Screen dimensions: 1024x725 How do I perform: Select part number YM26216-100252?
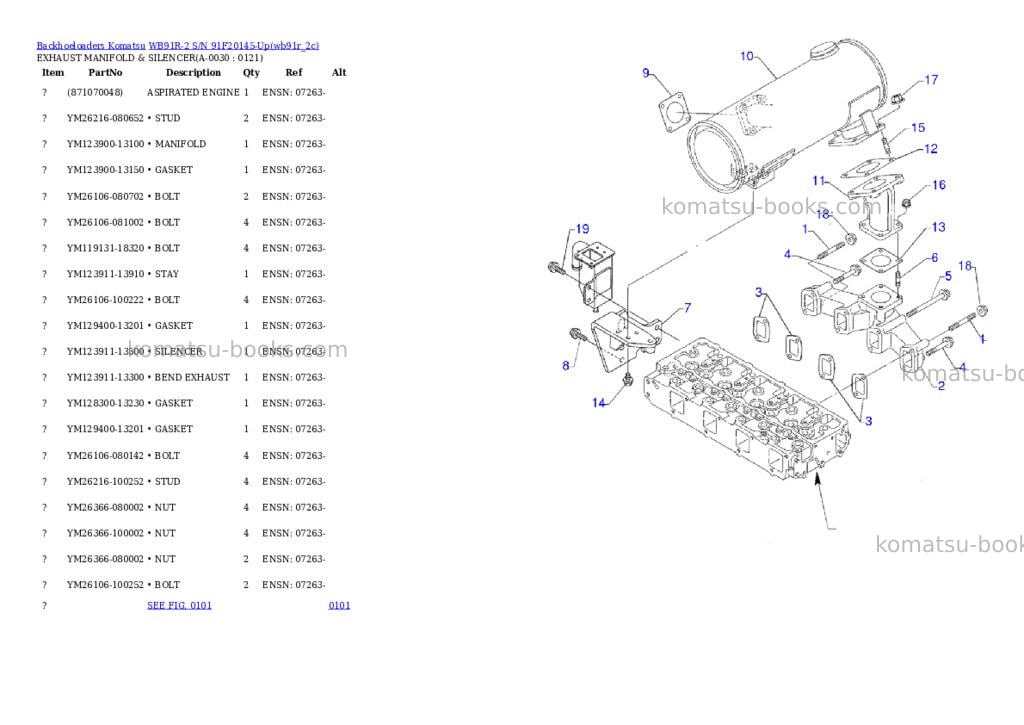[105, 481]
